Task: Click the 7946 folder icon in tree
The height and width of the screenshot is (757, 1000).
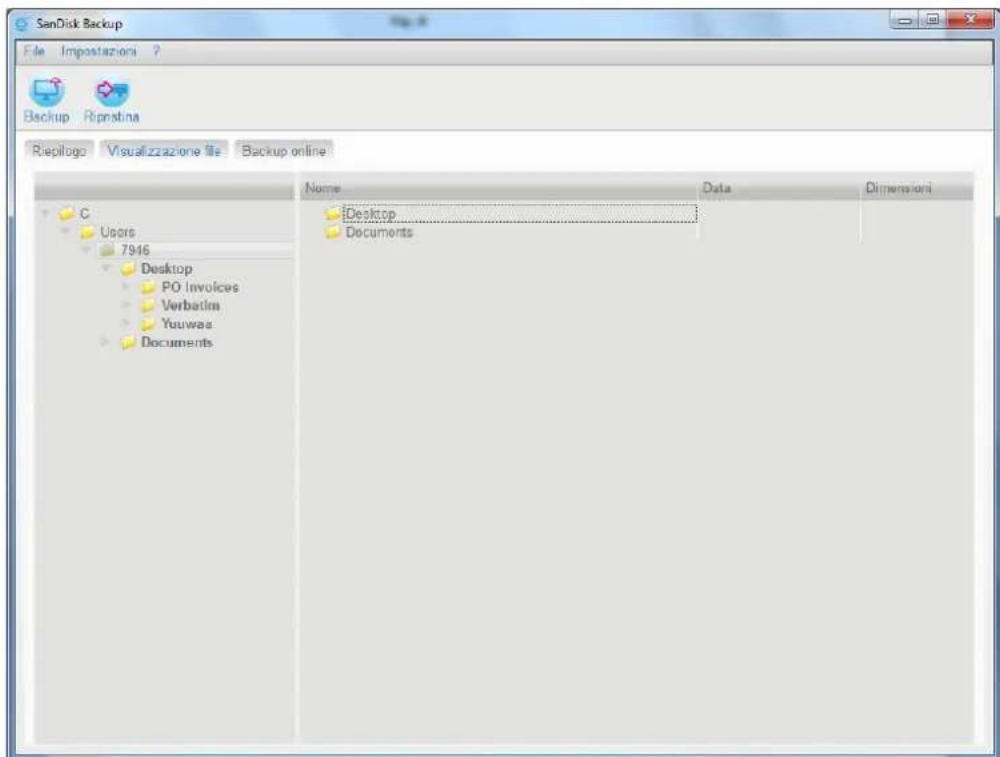Action: tap(107, 250)
